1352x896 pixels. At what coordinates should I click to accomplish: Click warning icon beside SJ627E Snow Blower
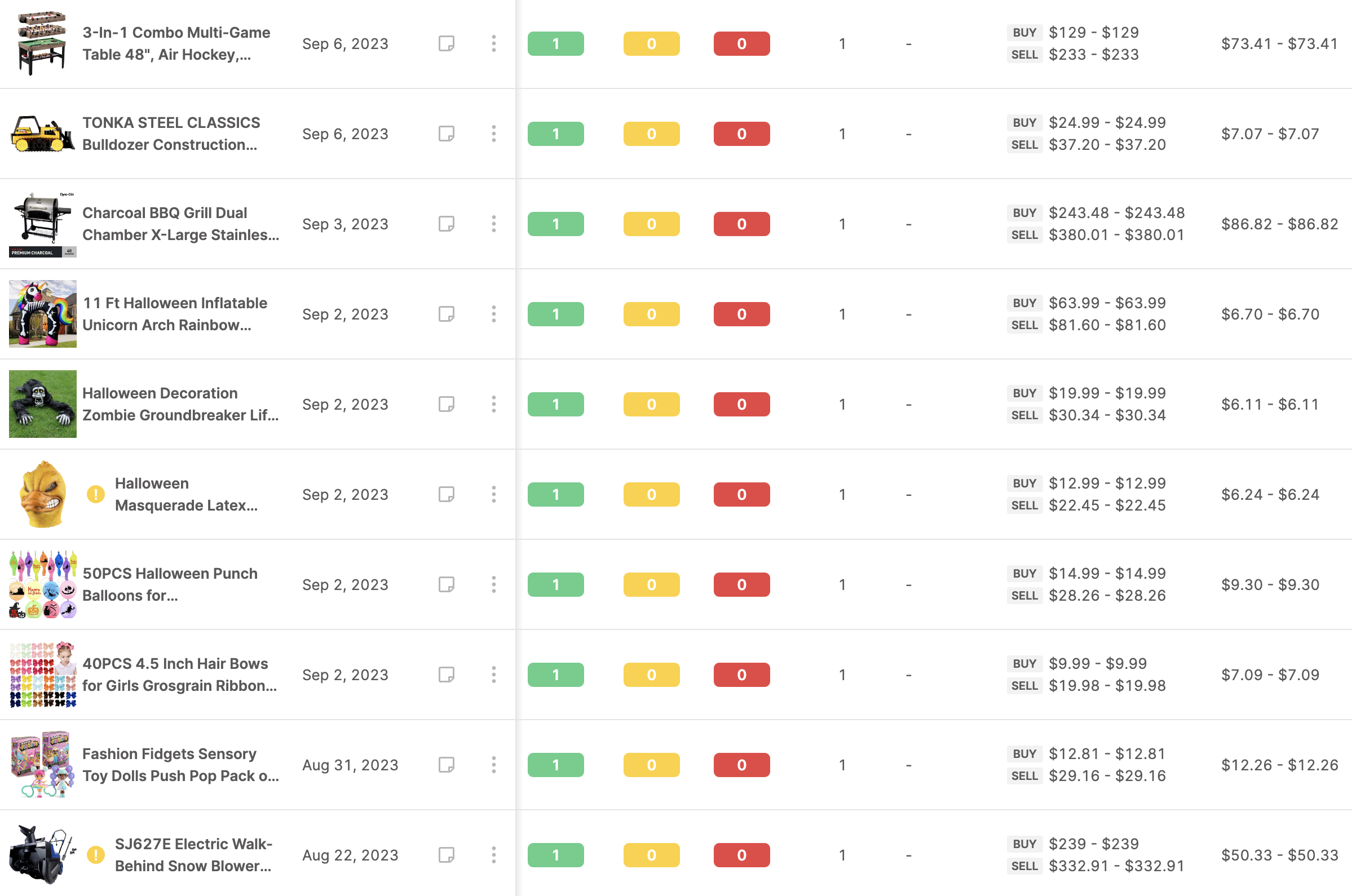[95, 855]
